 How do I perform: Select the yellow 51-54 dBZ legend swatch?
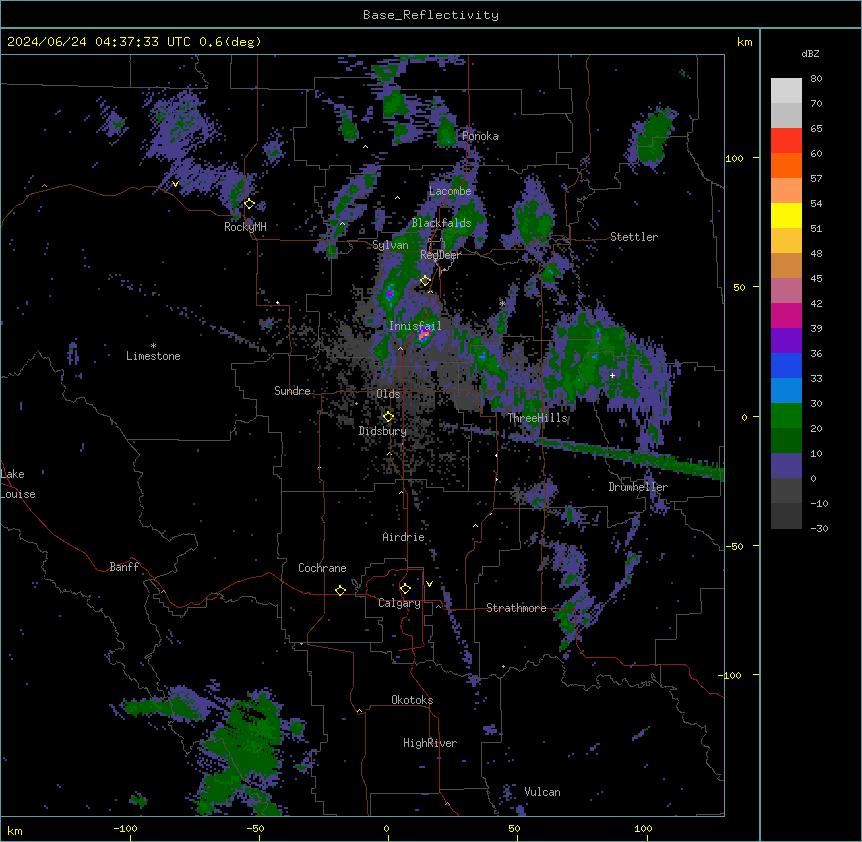click(786, 215)
